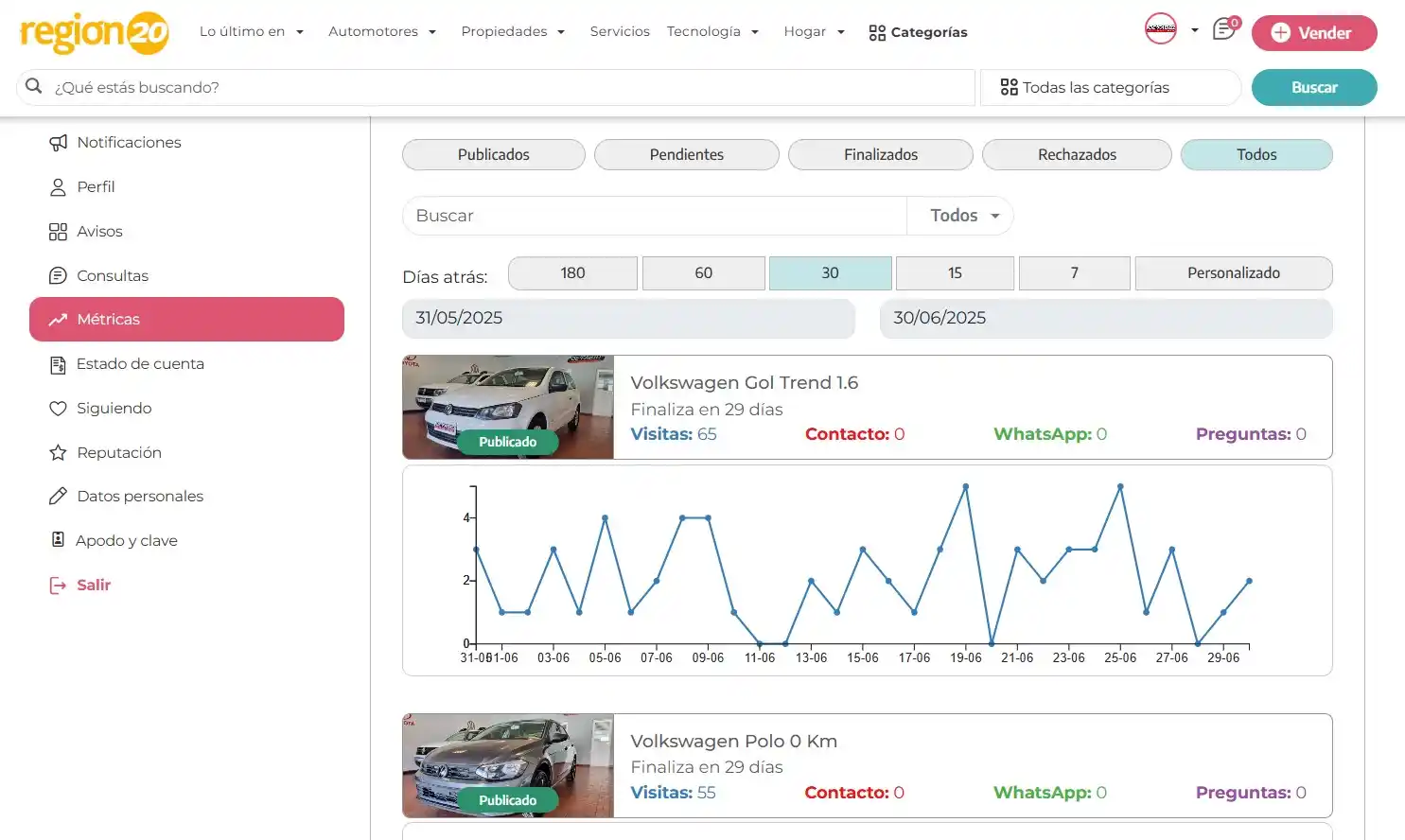1405x840 pixels.
Task: Click the Categorías grid icon
Action: pos(877,33)
